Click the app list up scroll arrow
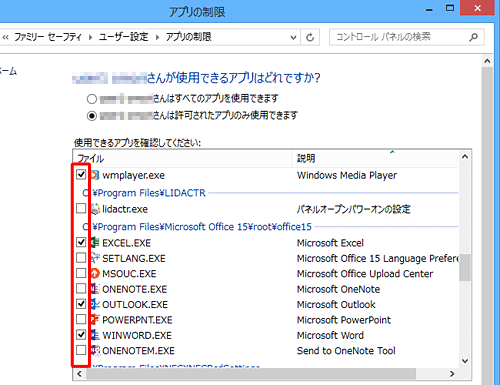The width and height of the screenshot is (500, 385). [x=465, y=157]
